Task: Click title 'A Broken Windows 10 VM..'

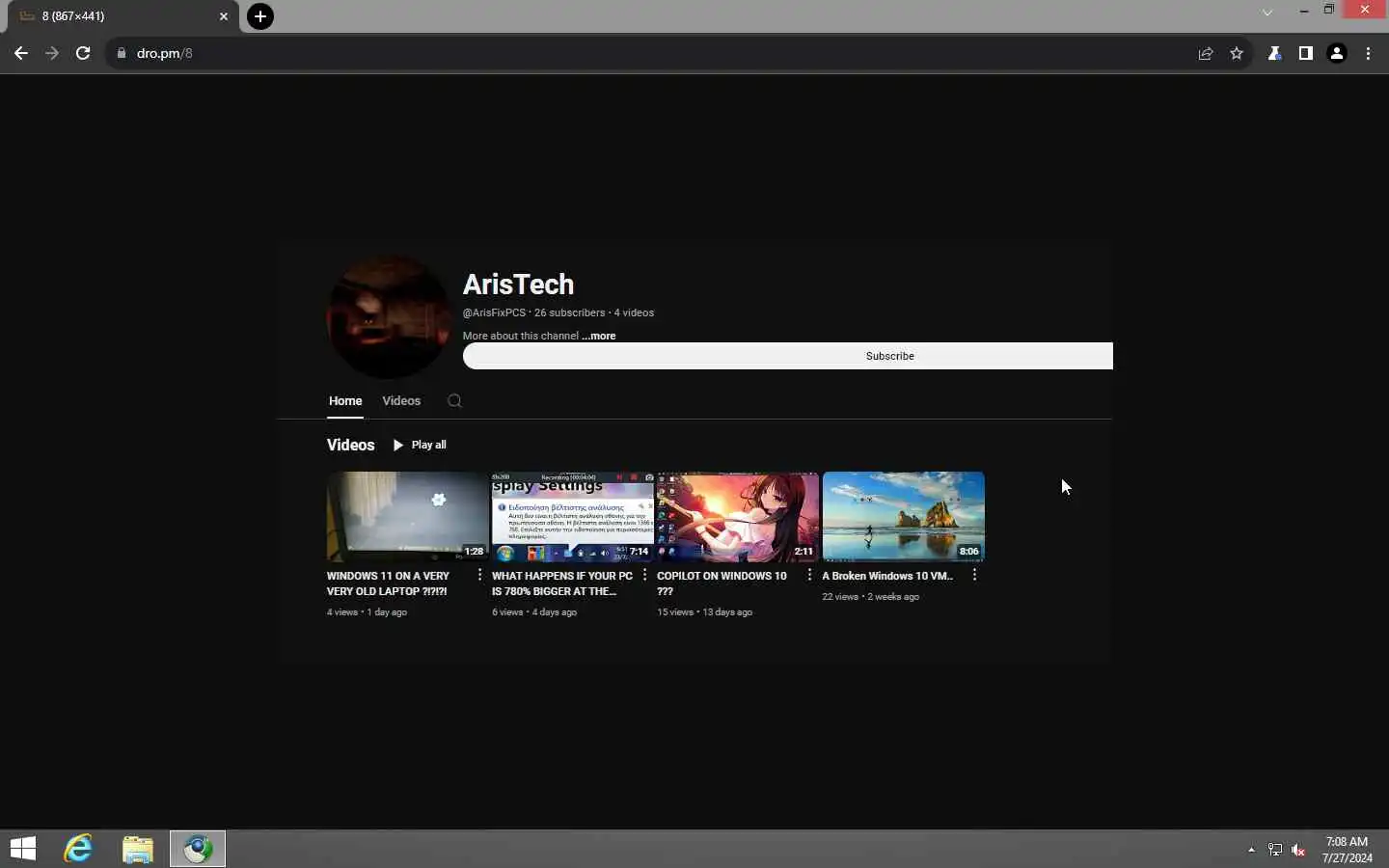Action: tap(887, 576)
